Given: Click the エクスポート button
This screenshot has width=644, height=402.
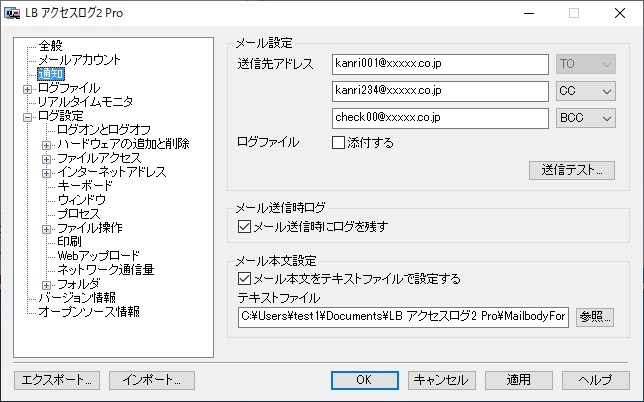Looking at the screenshot, I should [x=57, y=380].
